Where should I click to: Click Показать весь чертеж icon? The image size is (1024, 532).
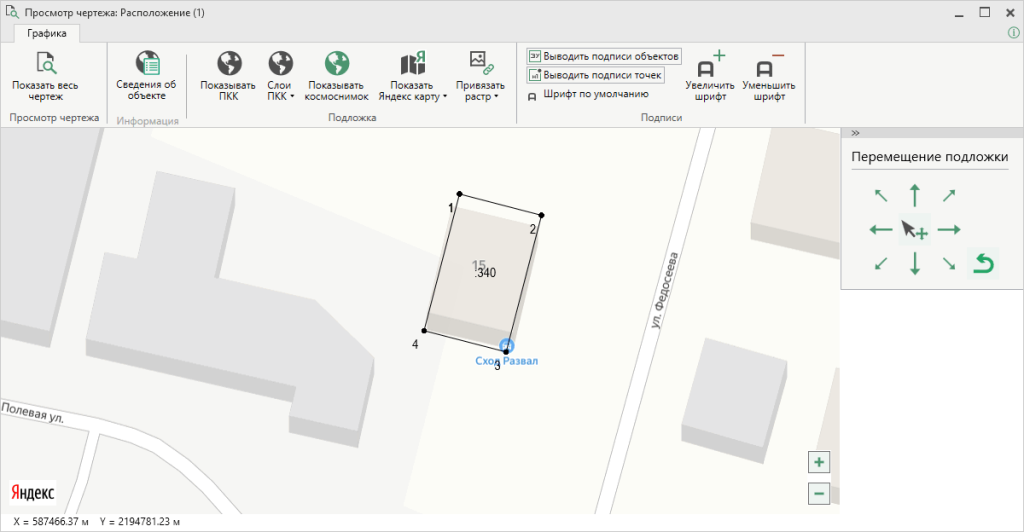46,64
